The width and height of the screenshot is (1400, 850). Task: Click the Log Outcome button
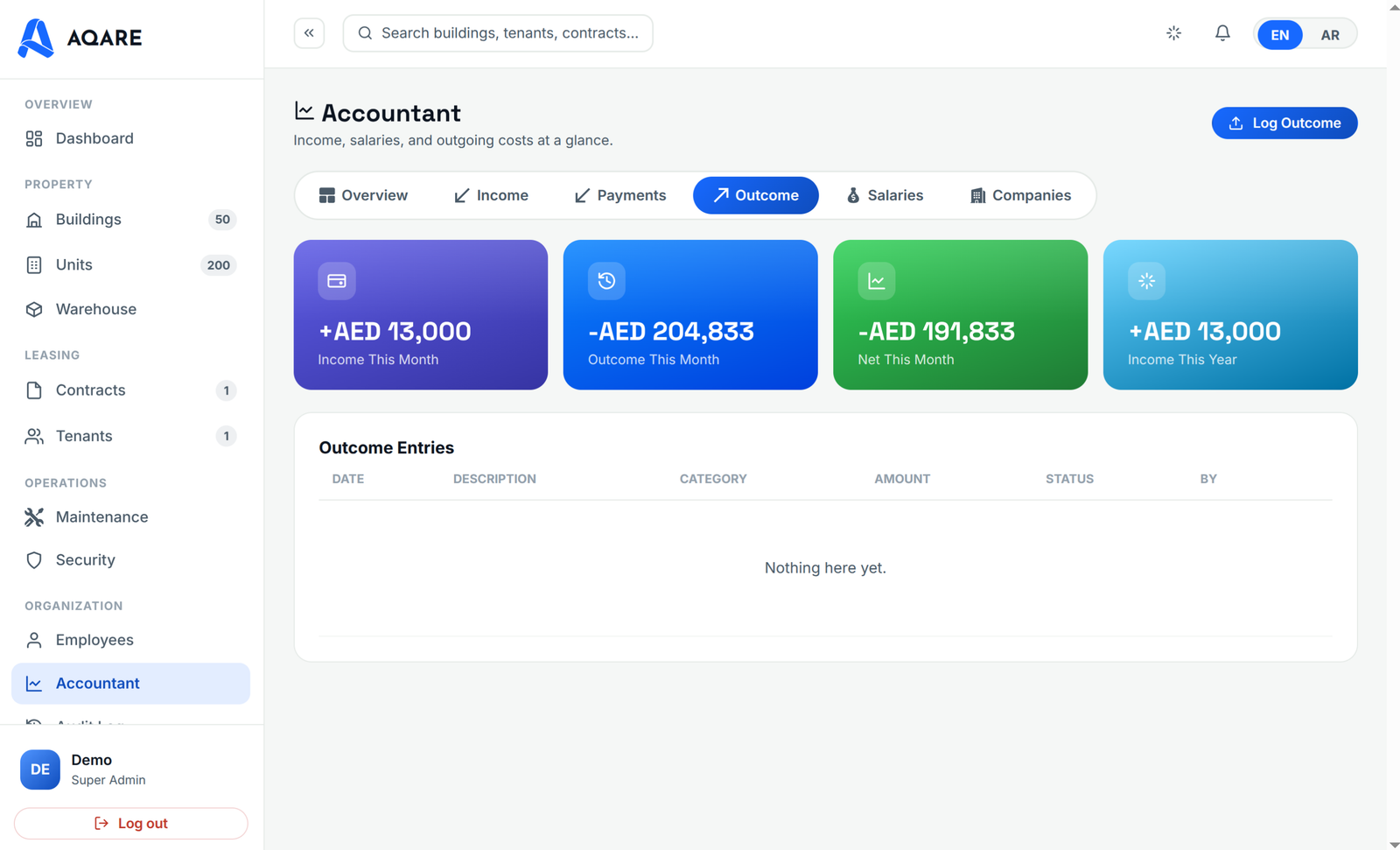point(1284,123)
